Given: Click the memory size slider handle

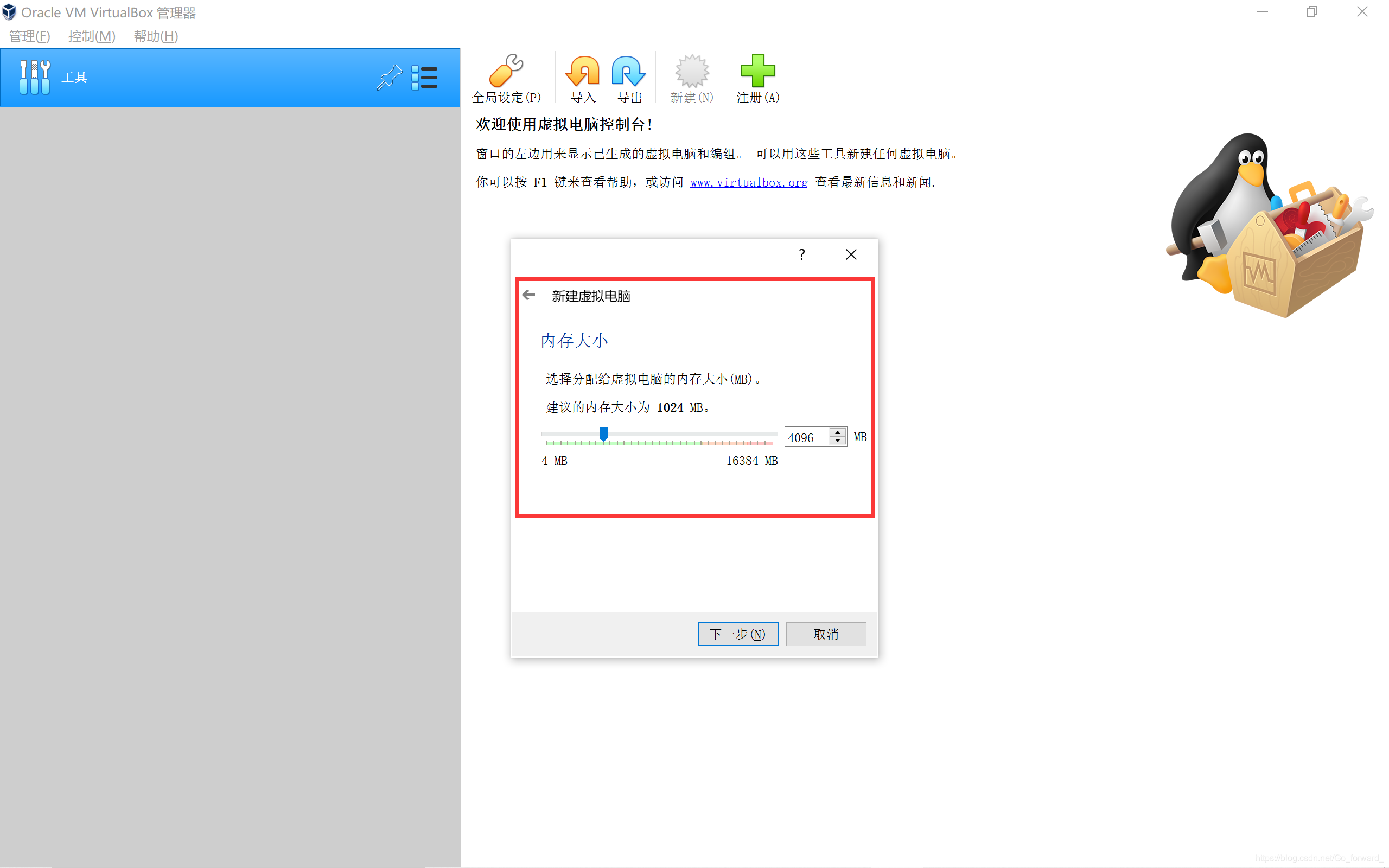Looking at the screenshot, I should [603, 435].
